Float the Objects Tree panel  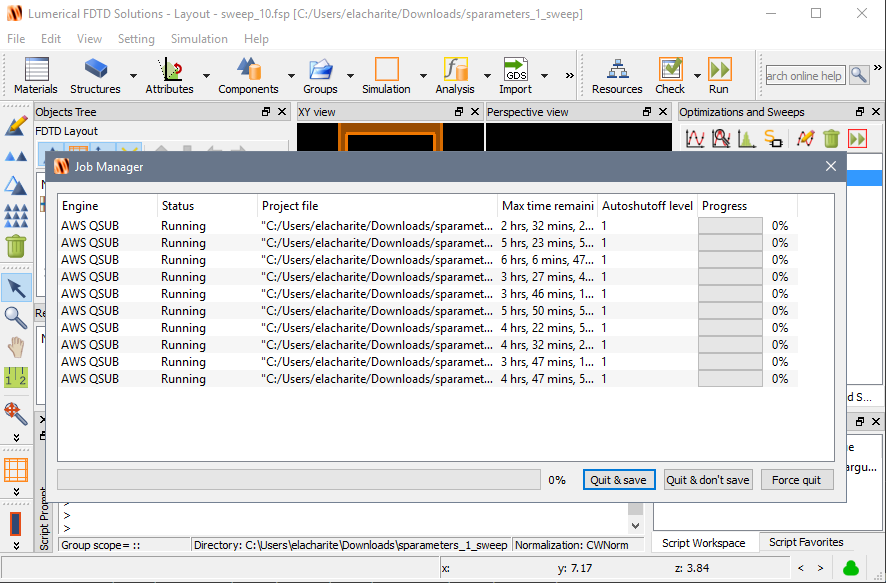(266, 112)
